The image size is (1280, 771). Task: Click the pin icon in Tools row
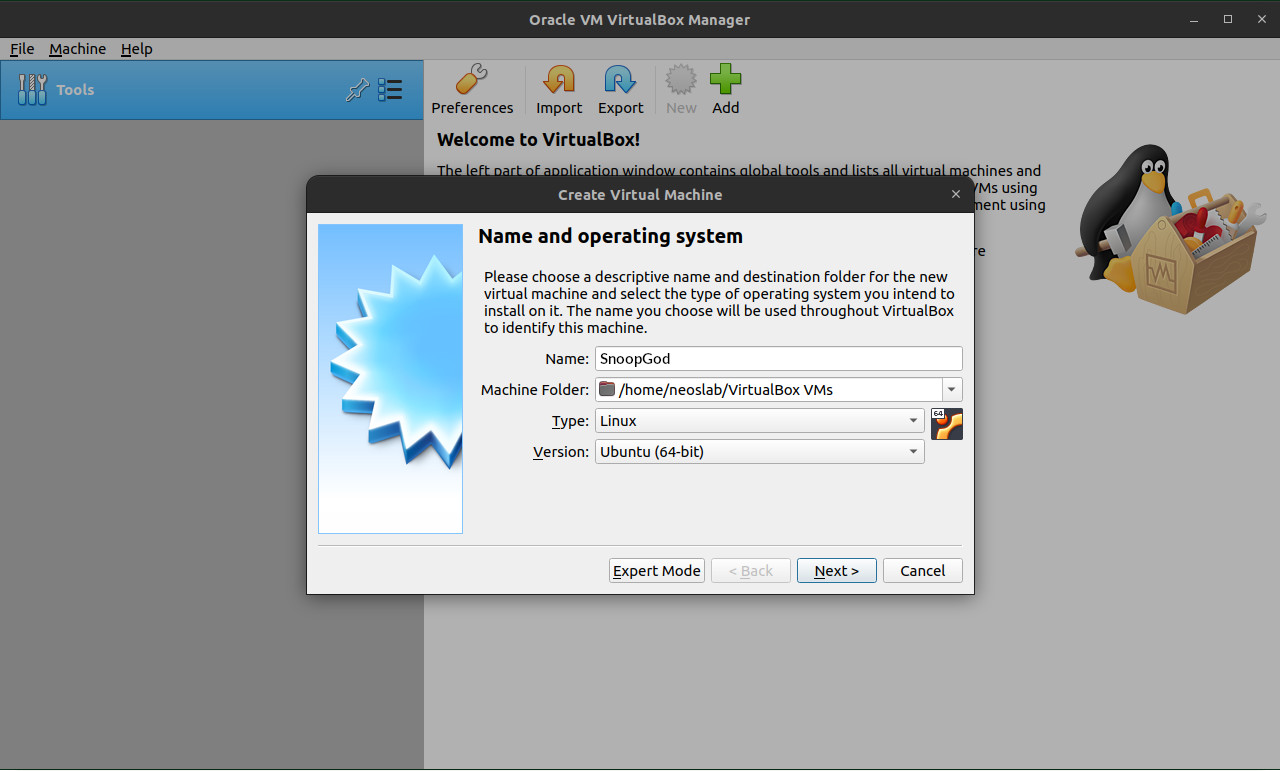point(357,90)
